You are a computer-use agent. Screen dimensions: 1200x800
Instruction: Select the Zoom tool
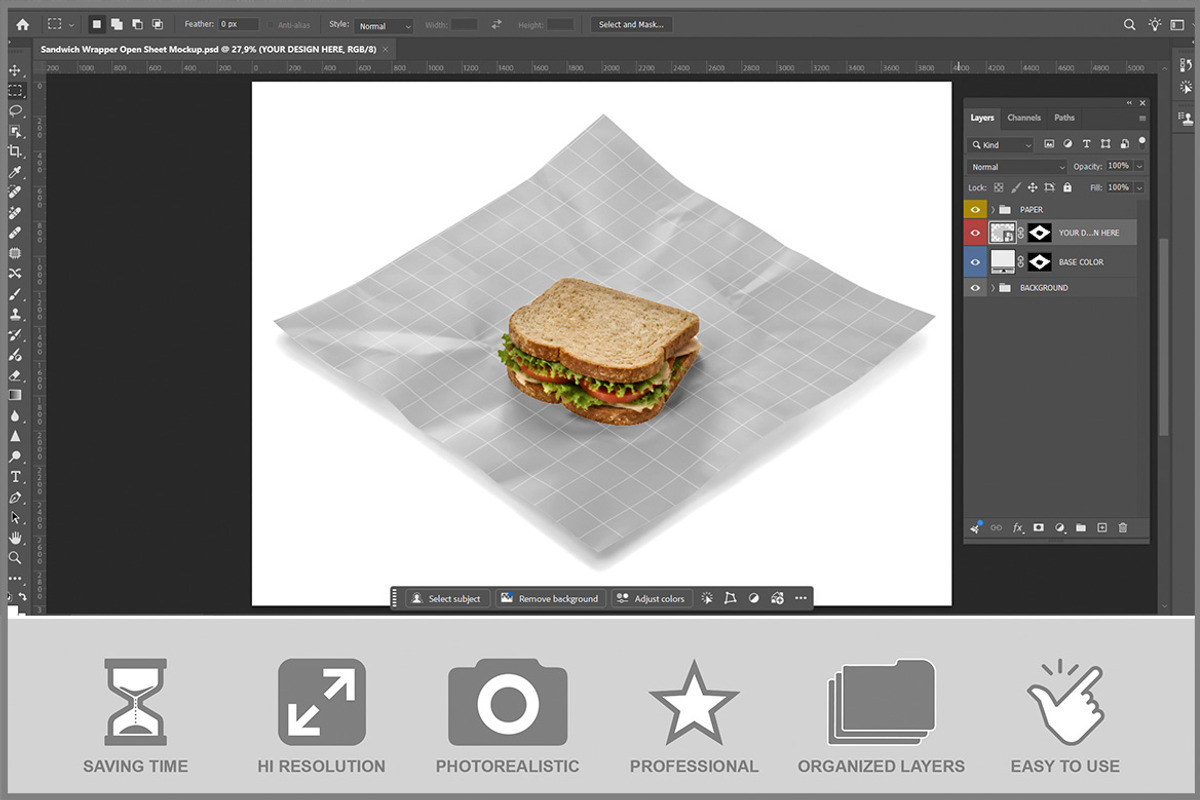point(15,558)
